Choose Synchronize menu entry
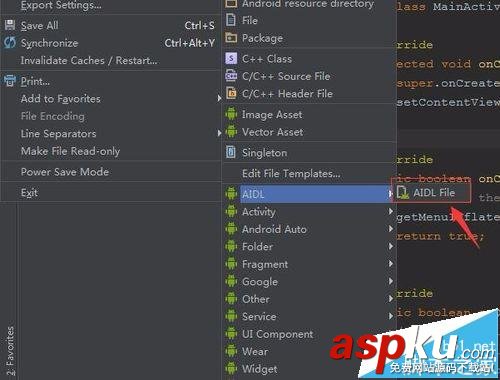500x380 pixels. (x=110, y=43)
